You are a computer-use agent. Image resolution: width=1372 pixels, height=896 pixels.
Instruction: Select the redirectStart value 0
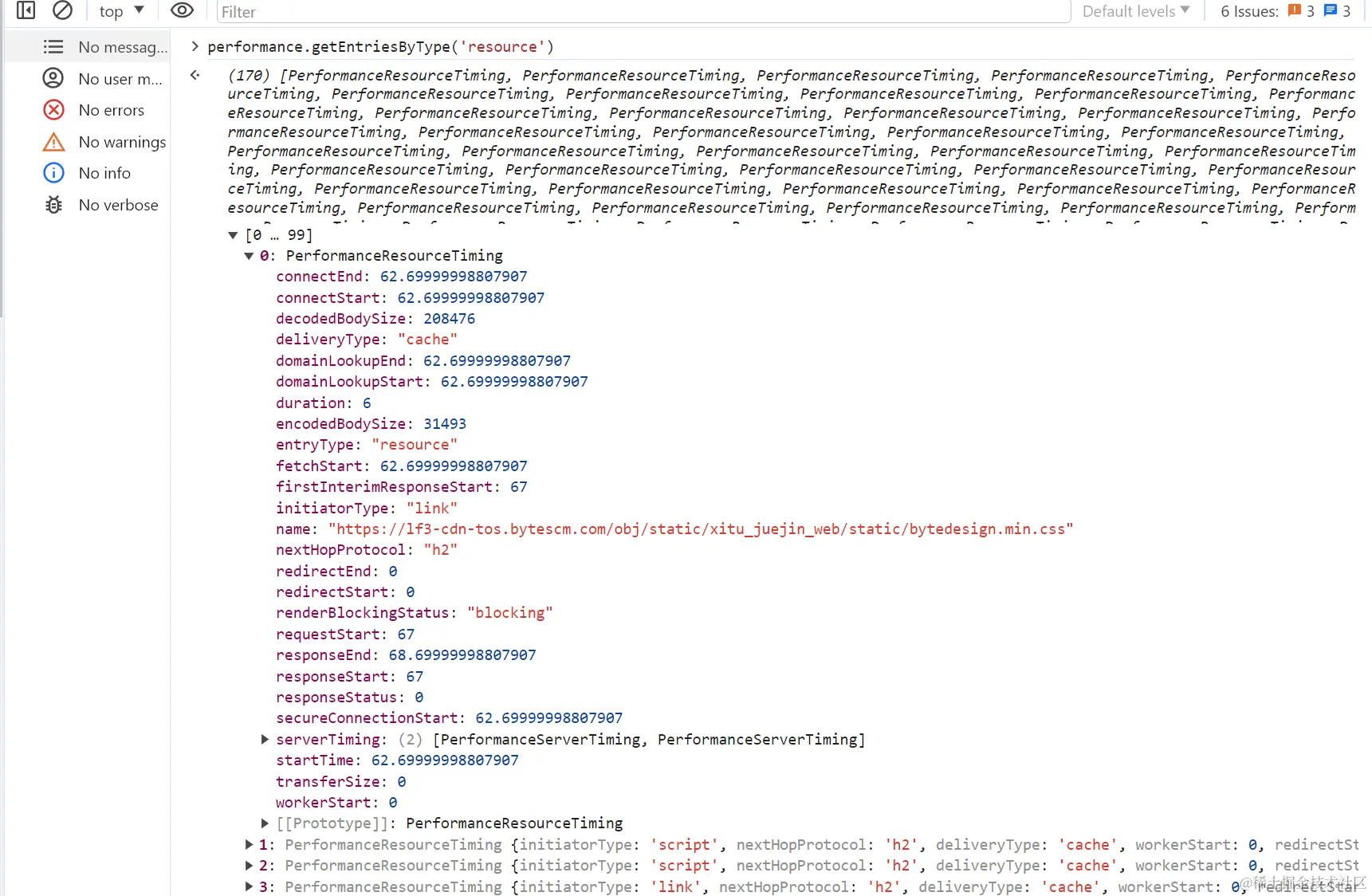[x=411, y=591]
